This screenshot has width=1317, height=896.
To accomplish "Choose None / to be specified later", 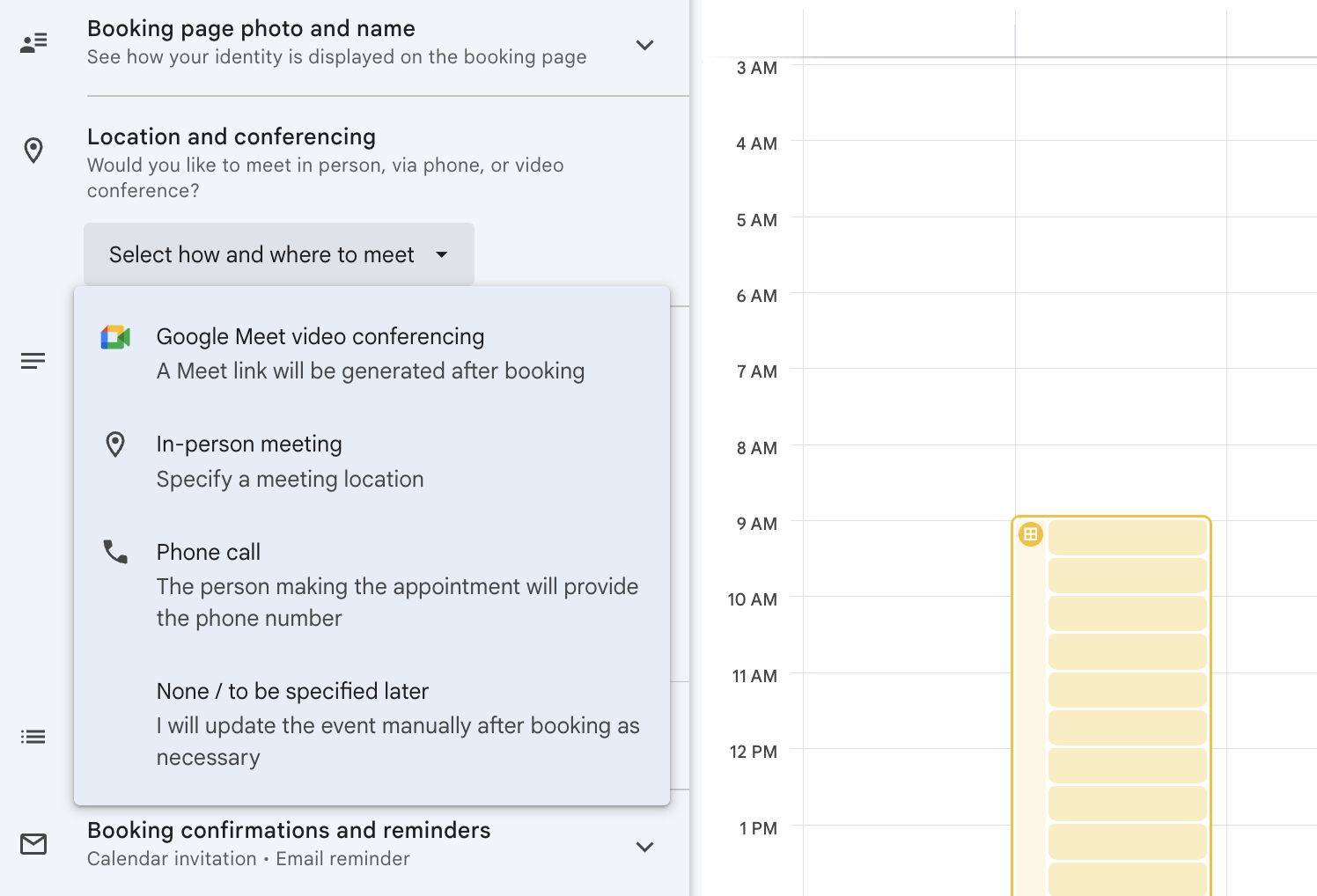I will click(x=291, y=691).
